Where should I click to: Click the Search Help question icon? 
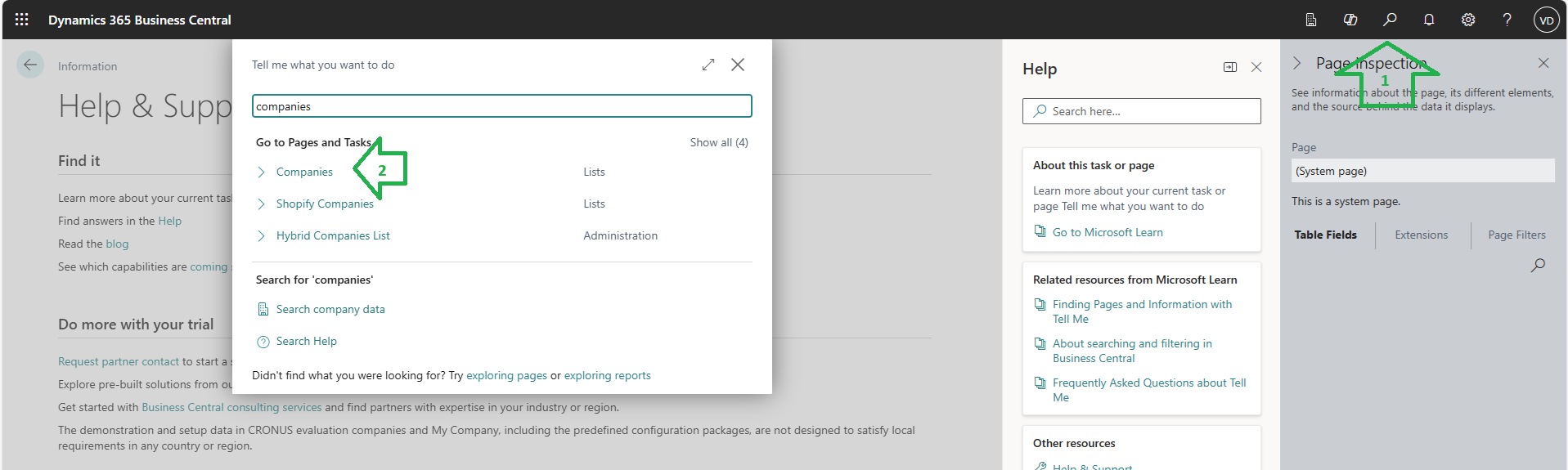(x=263, y=342)
